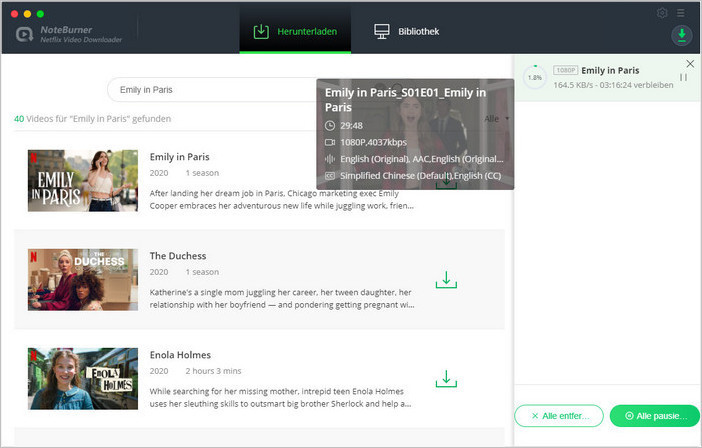Download Enola Holmes via its download icon

click(x=446, y=379)
